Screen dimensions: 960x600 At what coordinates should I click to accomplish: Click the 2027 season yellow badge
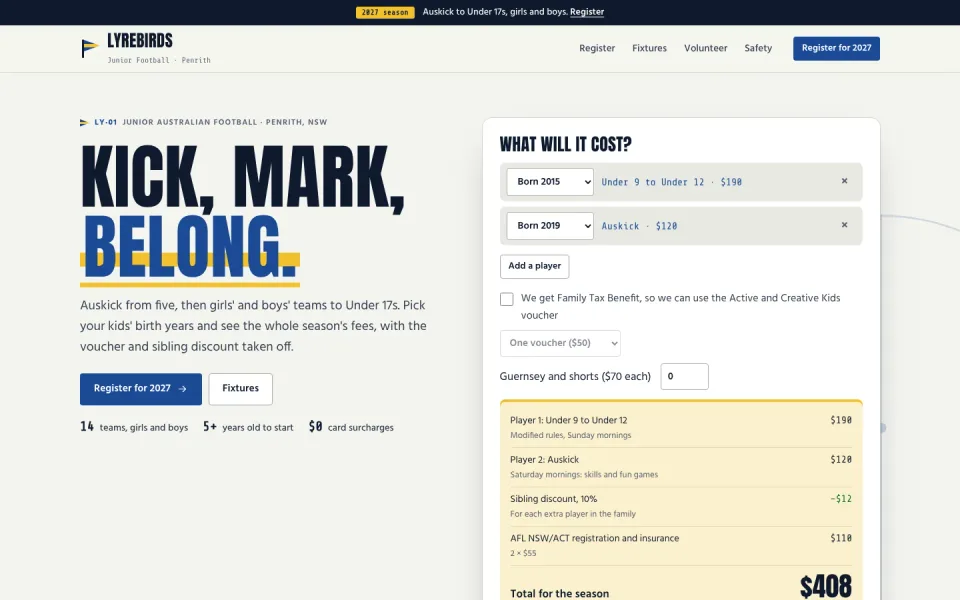tap(385, 12)
